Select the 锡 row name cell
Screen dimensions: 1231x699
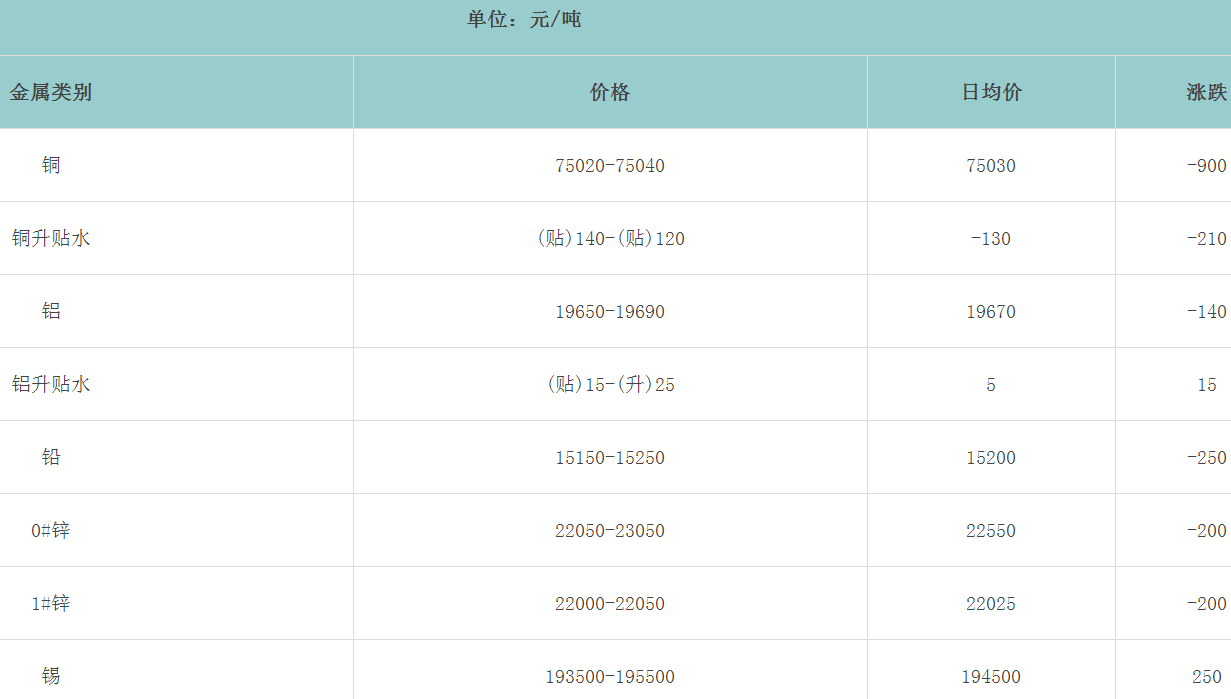tap(51, 676)
